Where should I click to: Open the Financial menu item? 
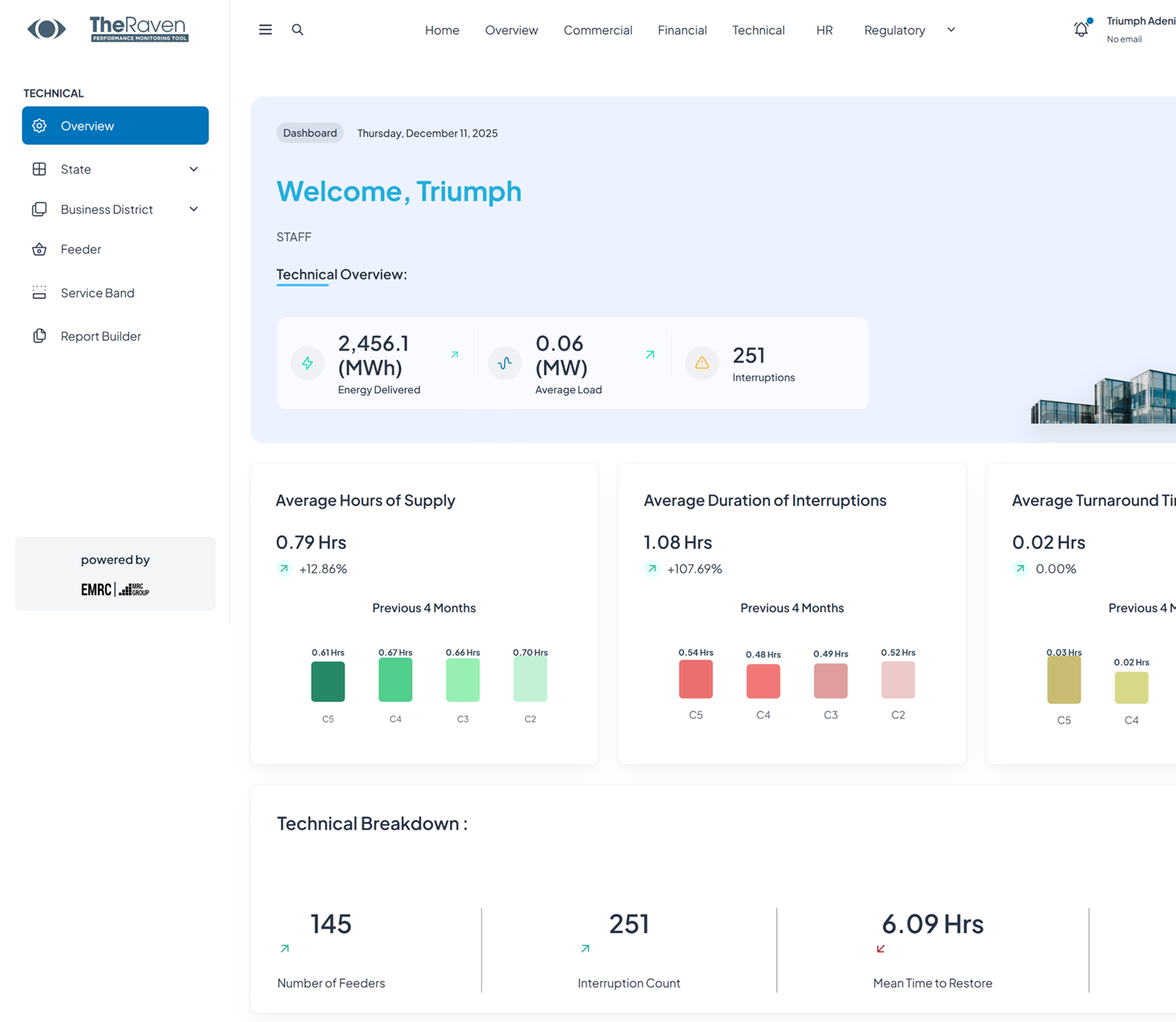(x=682, y=30)
